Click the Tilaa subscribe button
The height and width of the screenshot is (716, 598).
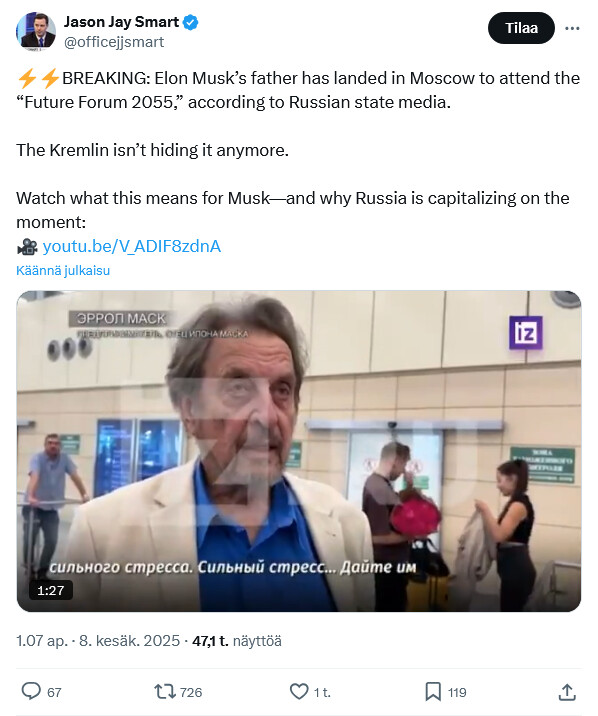click(521, 28)
